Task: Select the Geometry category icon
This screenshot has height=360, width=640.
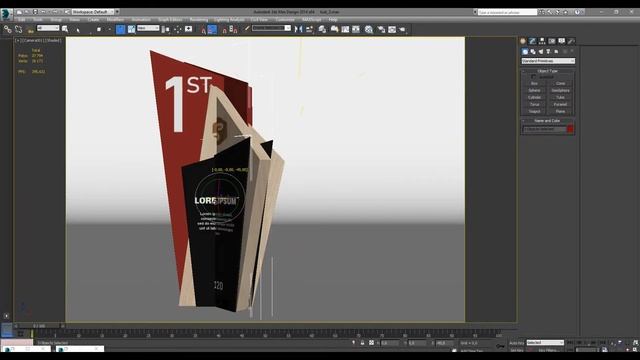Action: (525, 52)
